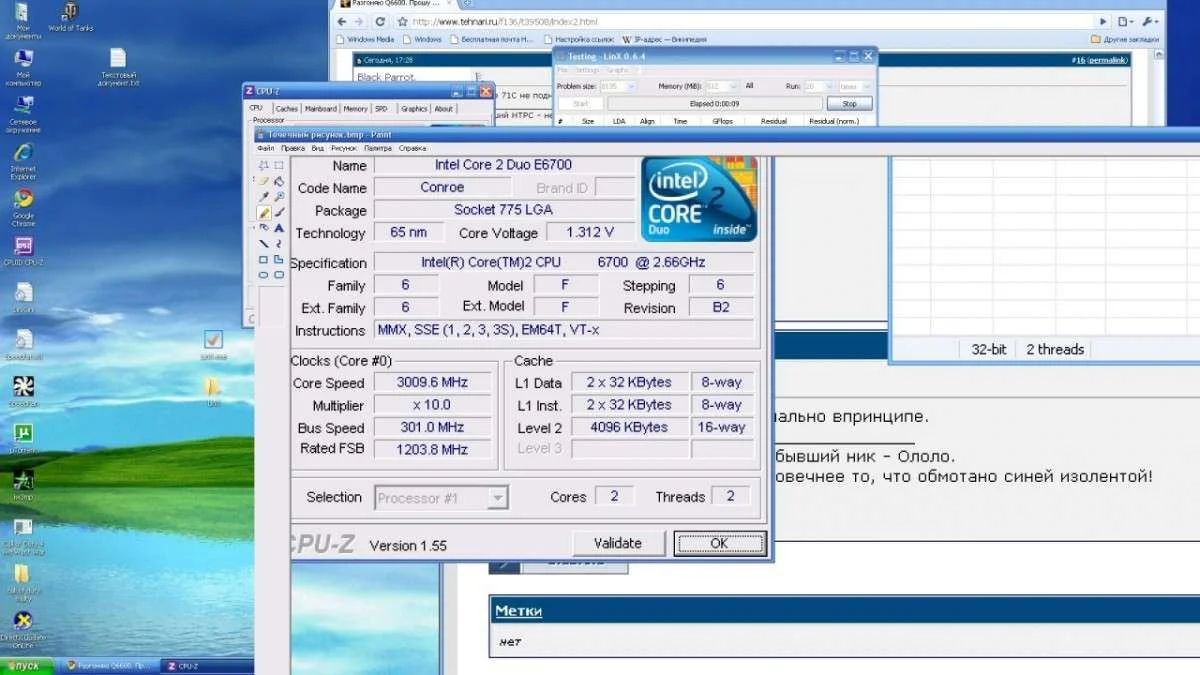The width and height of the screenshot is (1200, 675).
Task: Select the Magnifier tool in Paint
Action: [x=279, y=197]
